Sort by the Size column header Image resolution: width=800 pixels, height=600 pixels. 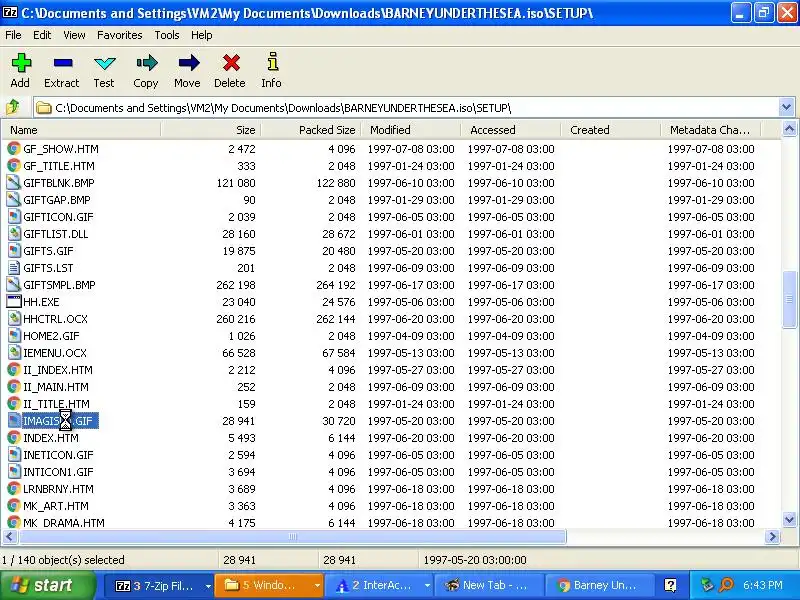(x=211, y=130)
